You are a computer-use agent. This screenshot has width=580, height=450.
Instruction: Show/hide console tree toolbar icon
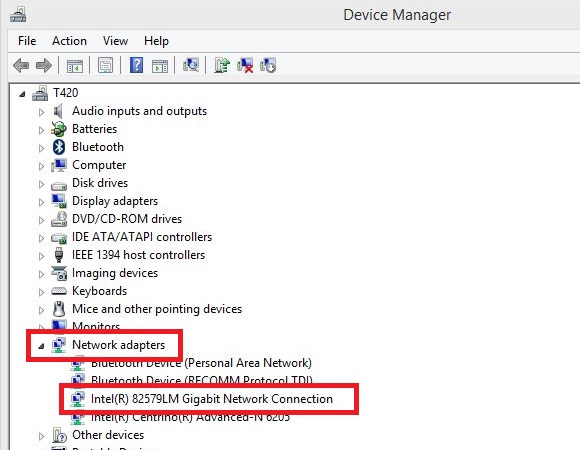tap(74, 66)
